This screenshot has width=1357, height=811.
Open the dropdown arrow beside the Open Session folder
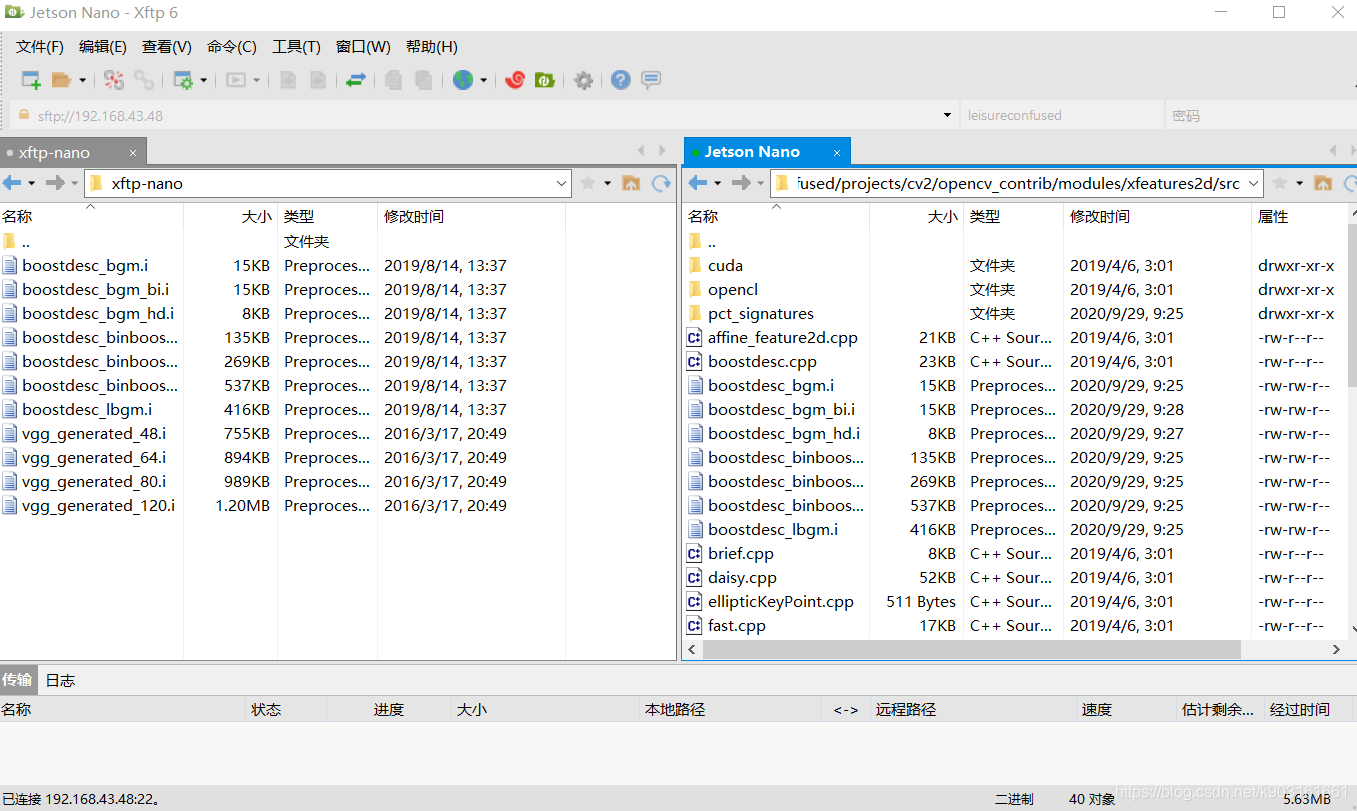pos(82,80)
